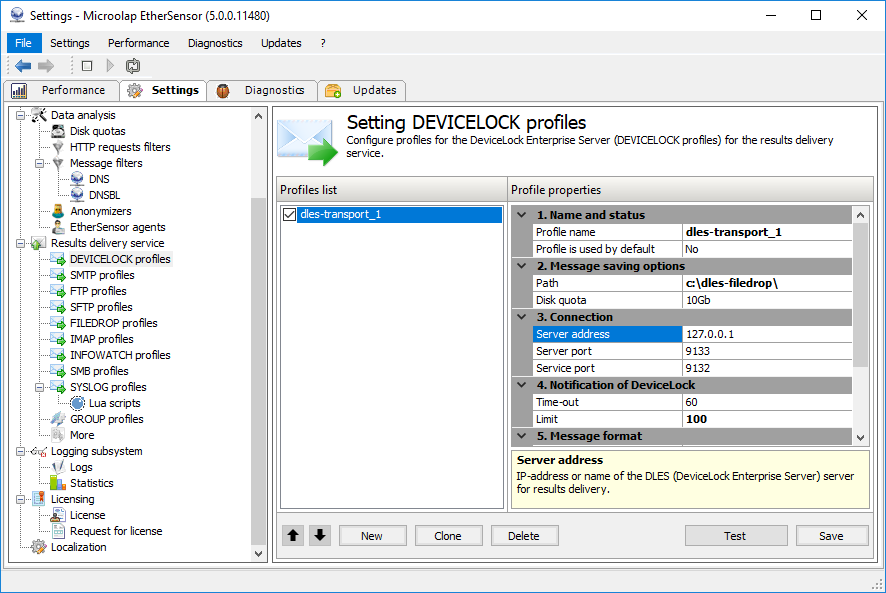886x593 pixels.
Task: Collapse the Logging subsystem tree node
Action: (x=20, y=452)
